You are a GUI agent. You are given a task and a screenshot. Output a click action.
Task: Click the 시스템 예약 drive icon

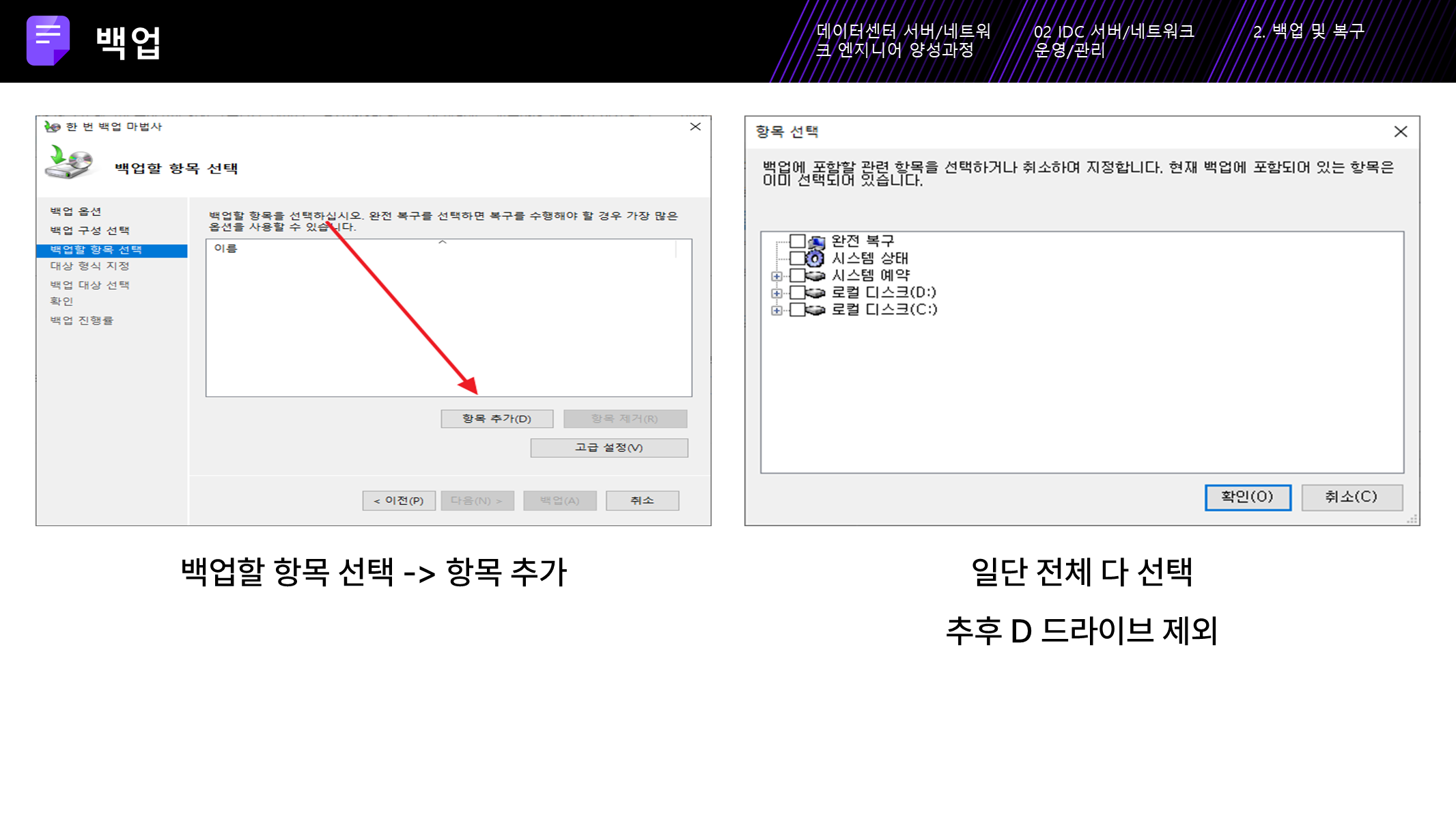(x=815, y=275)
